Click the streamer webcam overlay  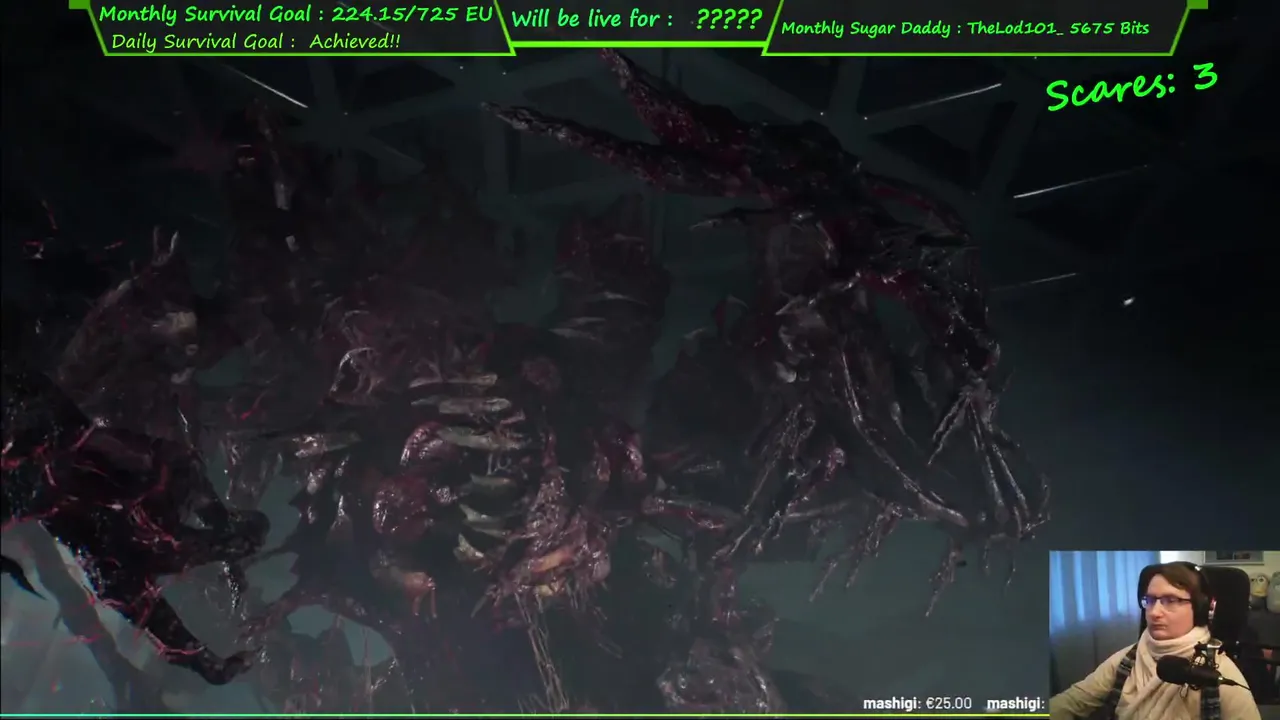point(1164,635)
